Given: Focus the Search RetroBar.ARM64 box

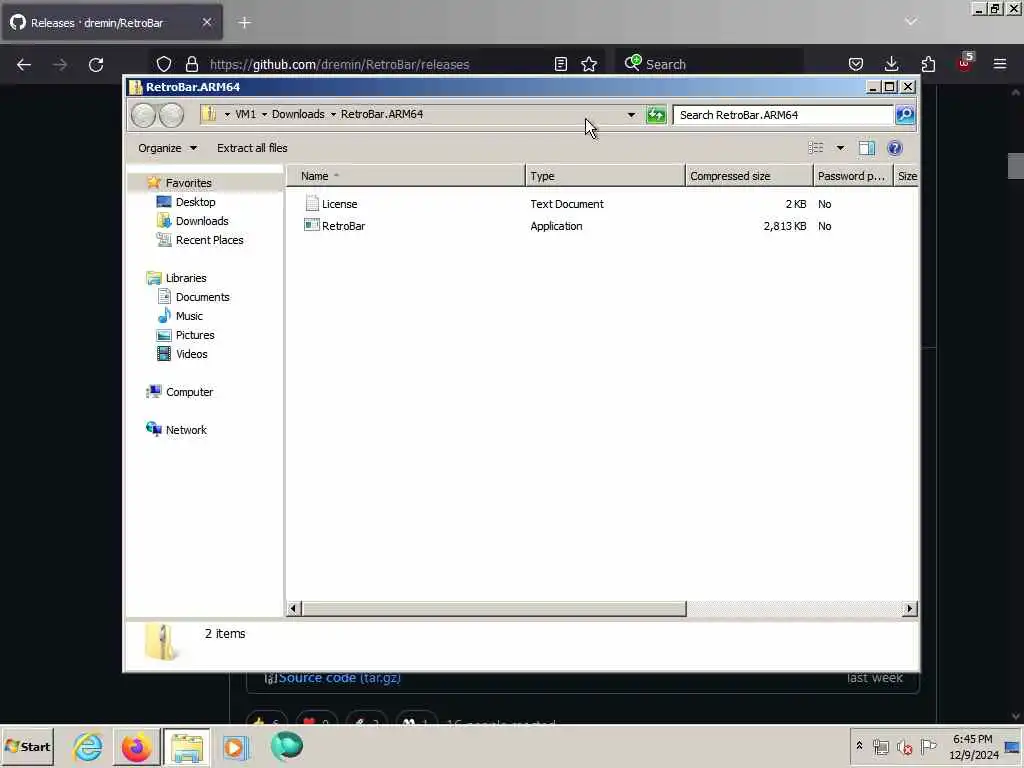Looking at the screenshot, I should point(782,115).
